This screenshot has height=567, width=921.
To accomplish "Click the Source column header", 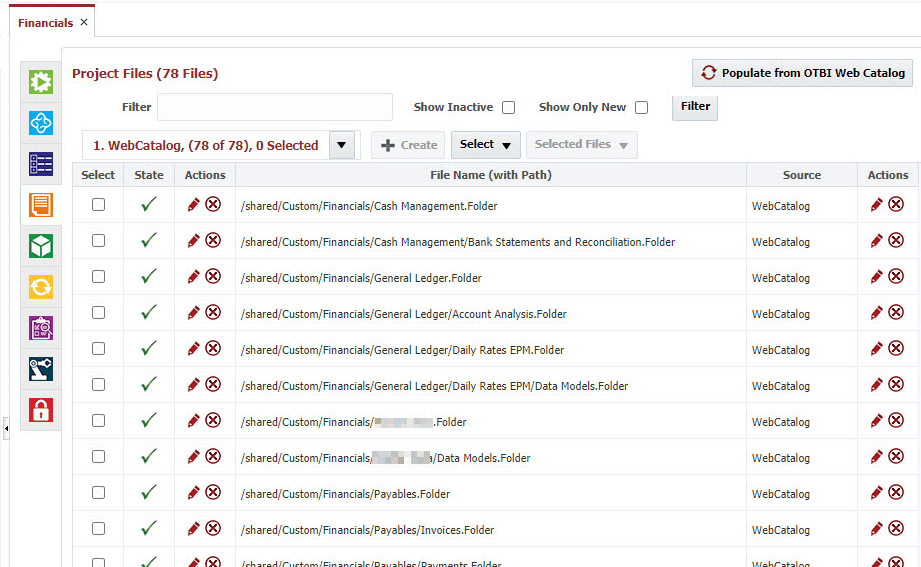I will pyautogui.click(x=802, y=175).
